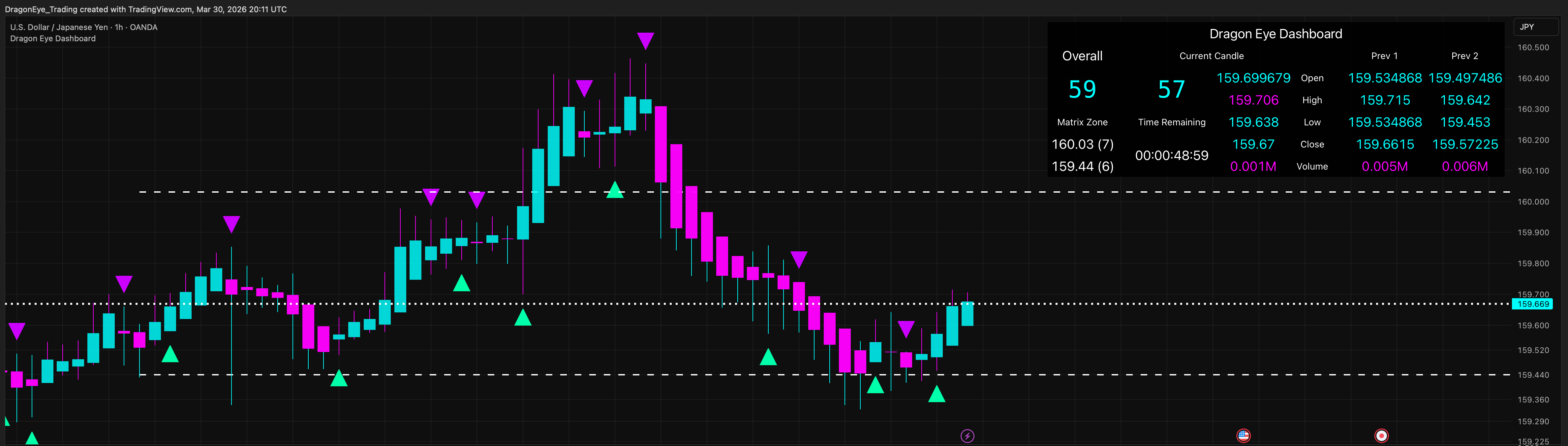Screen dimensions: 1568x446
Task: Click the Volume row label
Action: point(1312,166)
